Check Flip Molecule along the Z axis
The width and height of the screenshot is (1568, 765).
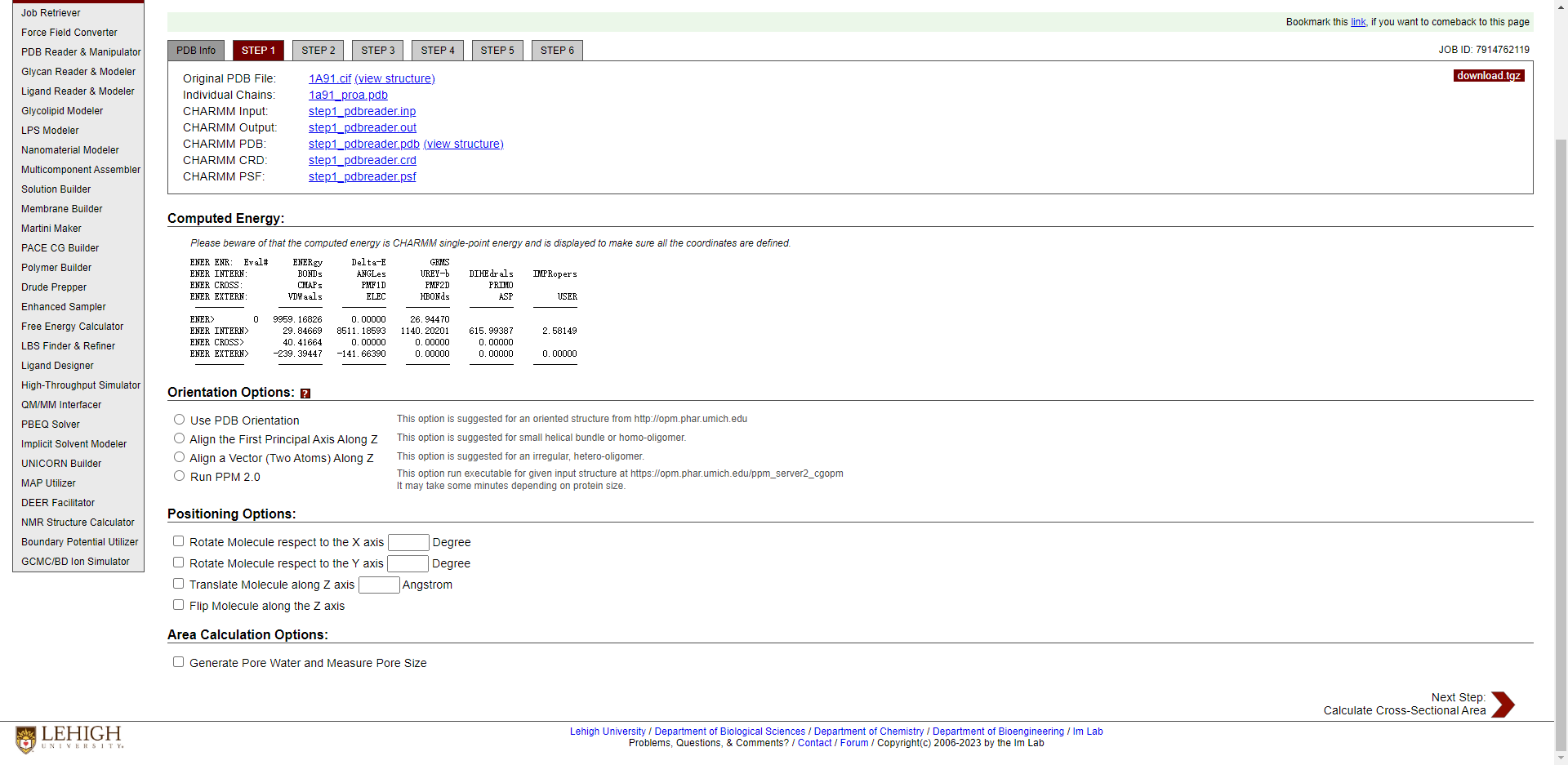pyautogui.click(x=178, y=604)
